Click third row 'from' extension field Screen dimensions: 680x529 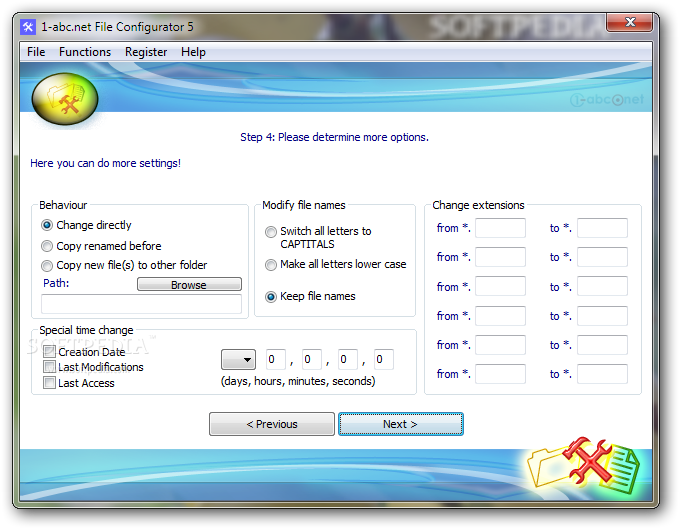coord(500,286)
